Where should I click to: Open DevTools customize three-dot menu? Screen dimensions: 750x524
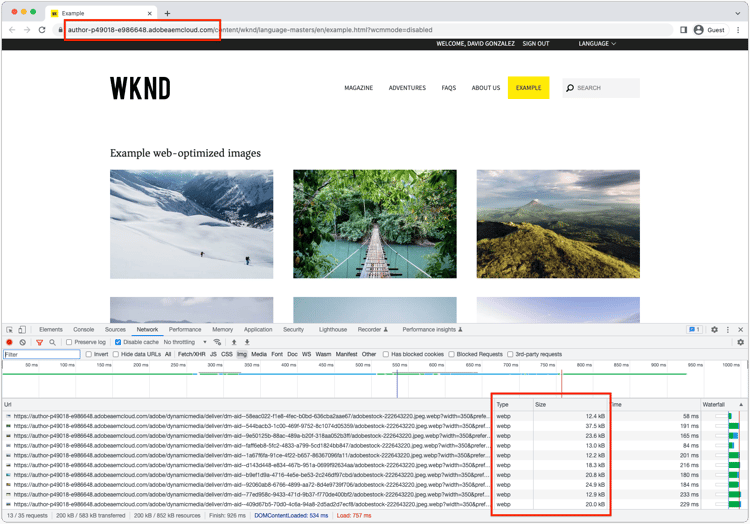pyautogui.click(x=728, y=330)
